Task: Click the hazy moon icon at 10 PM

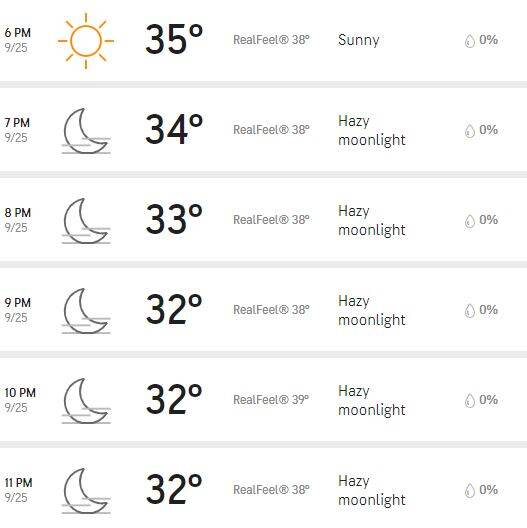Action: [x=86, y=401]
